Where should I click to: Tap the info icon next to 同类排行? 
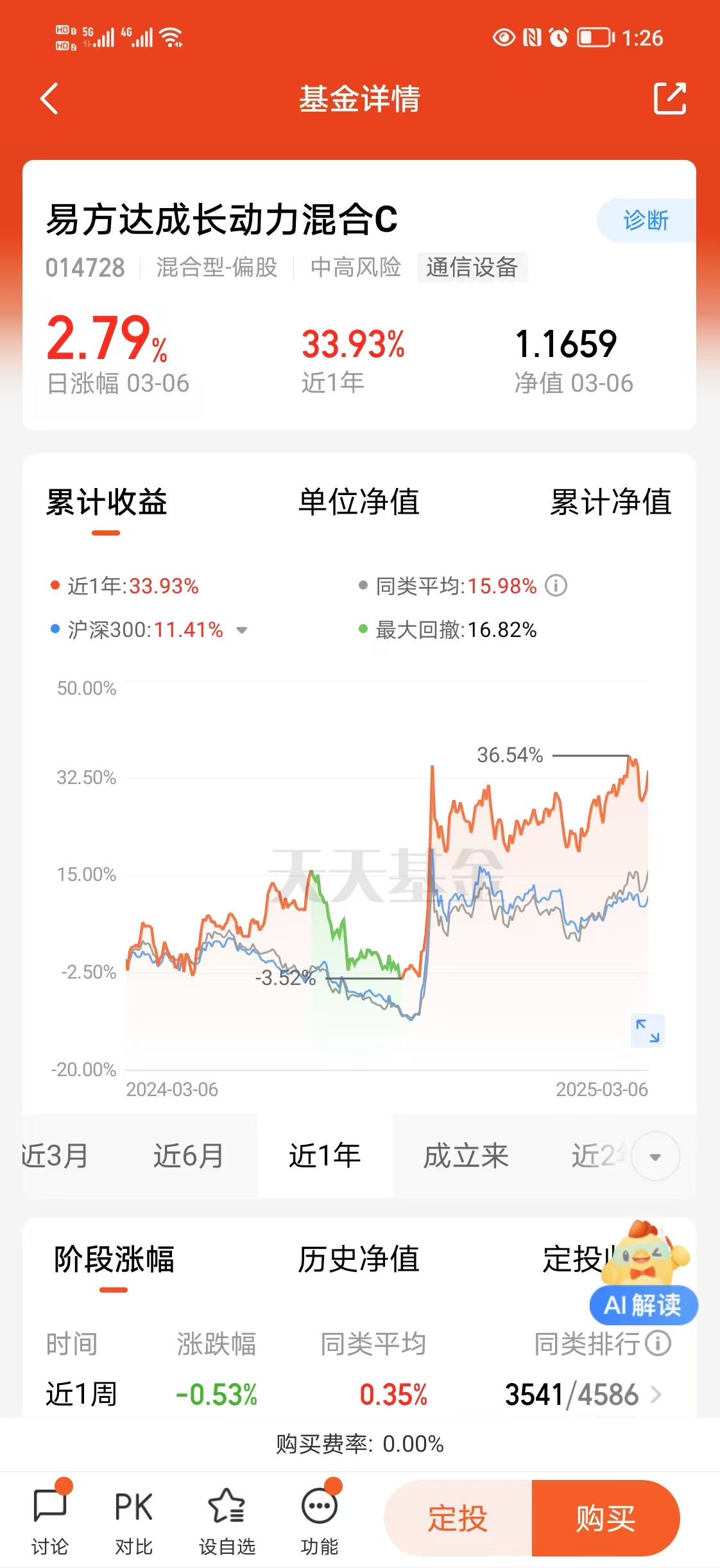point(658,1343)
